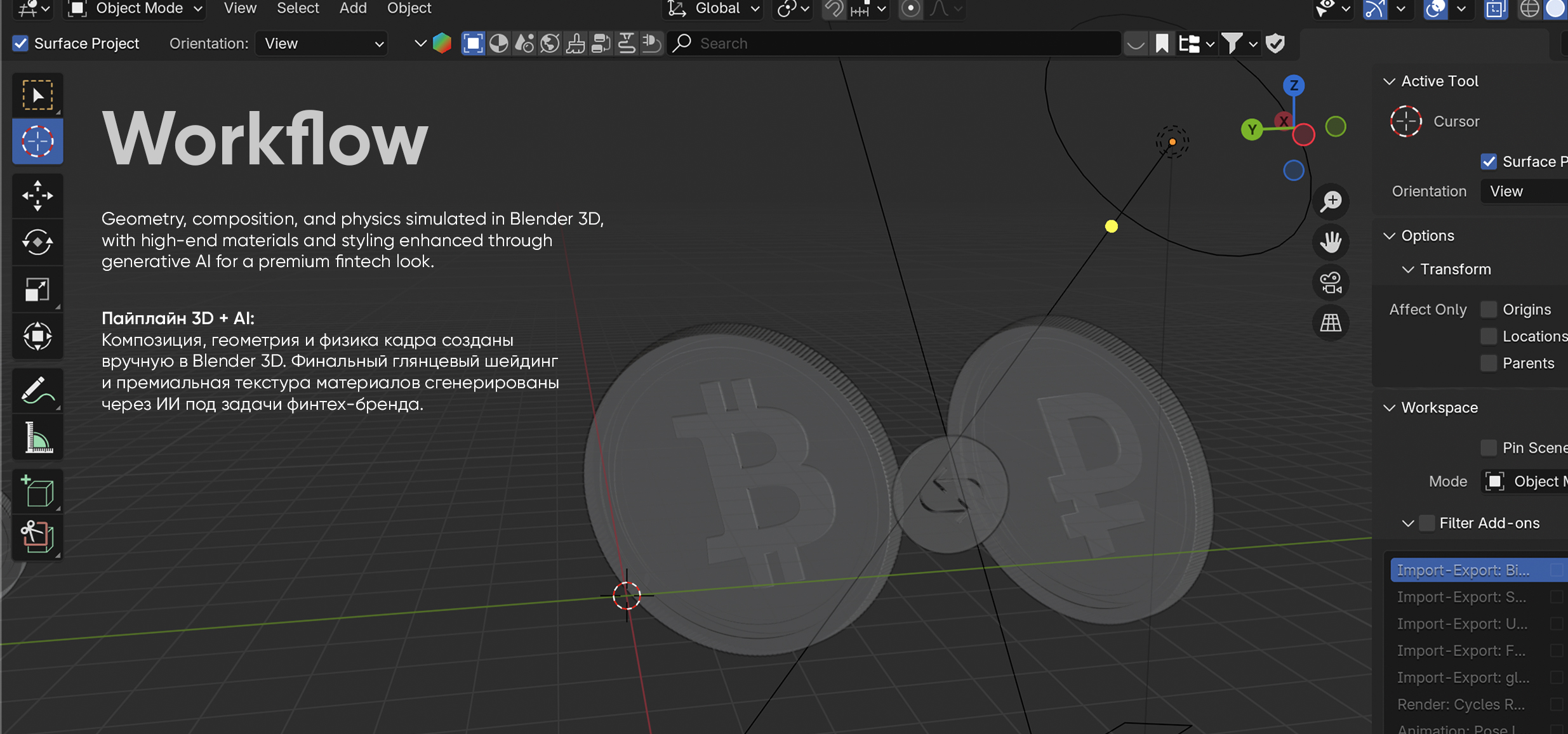This screenshot has width=1568, height=734.
Task: Click the red X axis gizmo circle
Action: pos(1303,134)
